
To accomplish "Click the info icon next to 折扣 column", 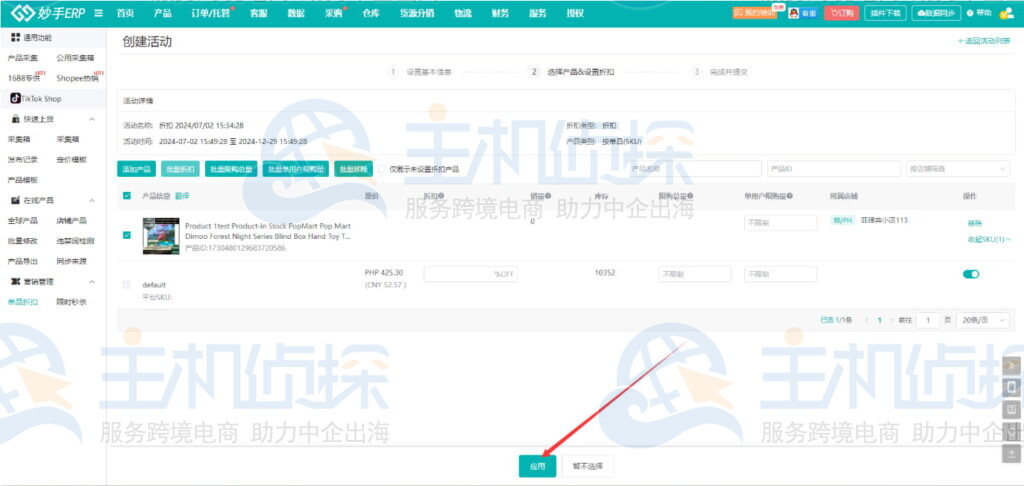I will click(x=441, y=195).
